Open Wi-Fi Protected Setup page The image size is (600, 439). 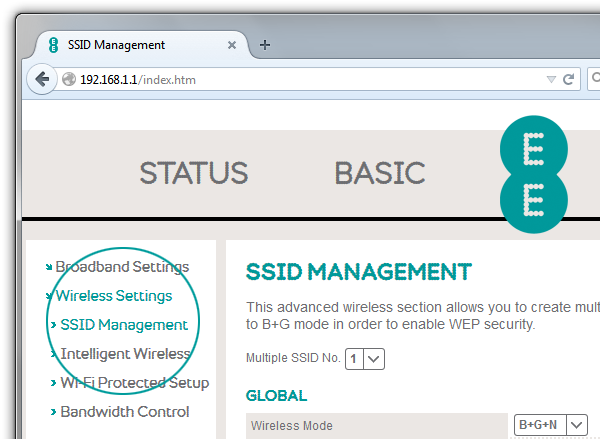tap(135, 383)
